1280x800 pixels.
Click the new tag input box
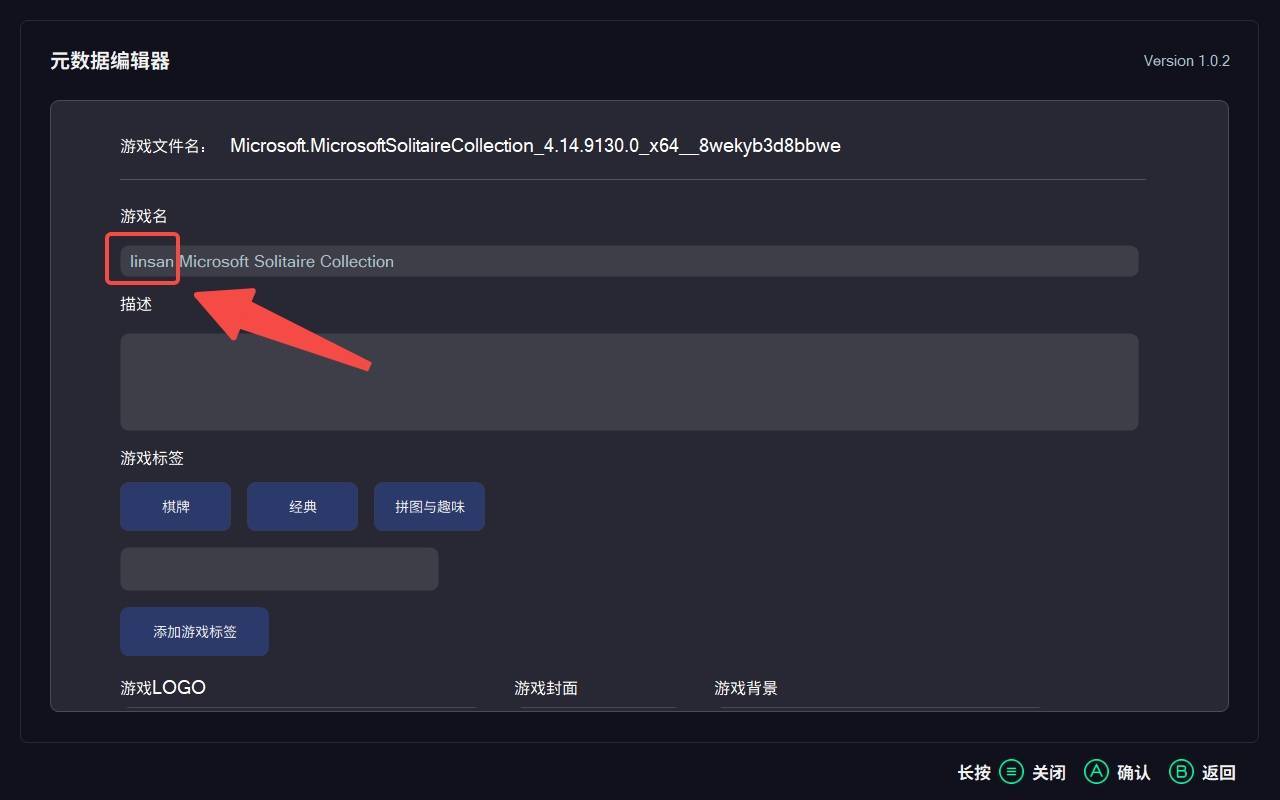tap(279, 569)
